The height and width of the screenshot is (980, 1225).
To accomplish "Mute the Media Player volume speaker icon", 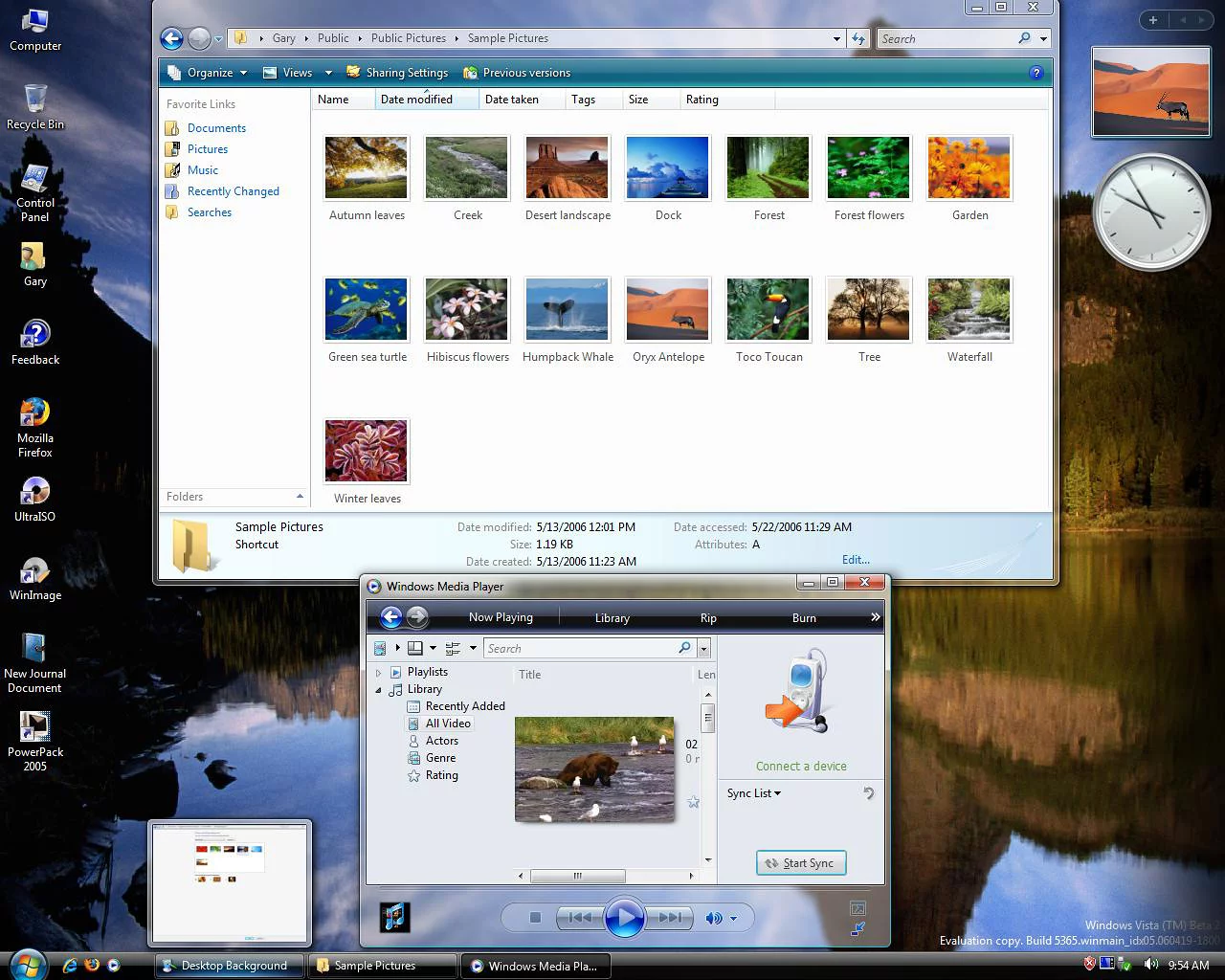I will click(x=714, y=918).
